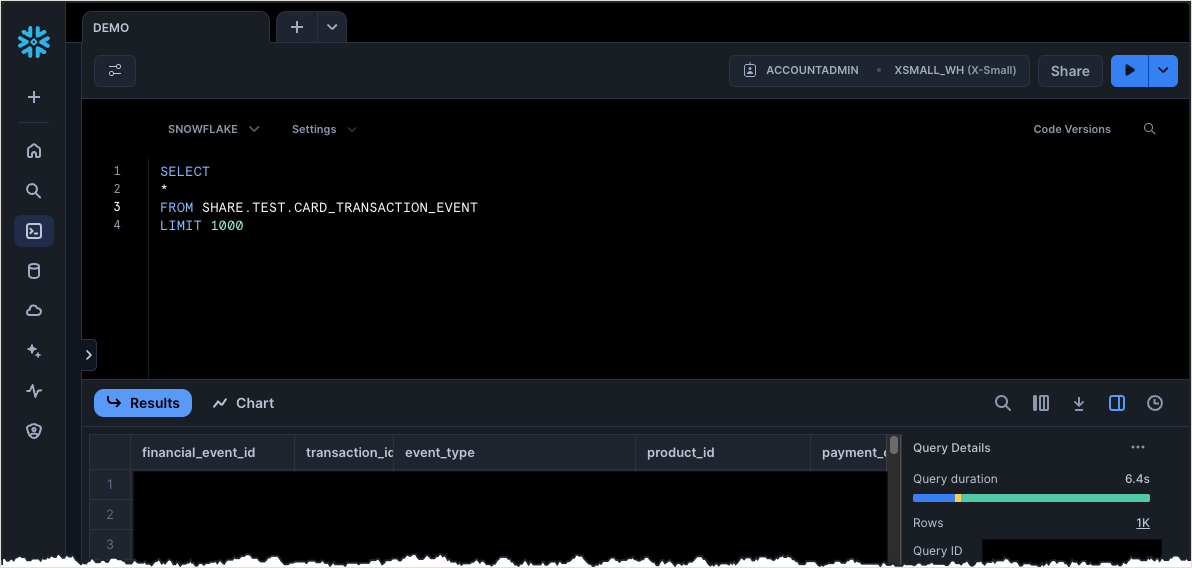Open the worksheet filters icon
This screenshot has width=1192, height=568.
(x=115, y=71)
